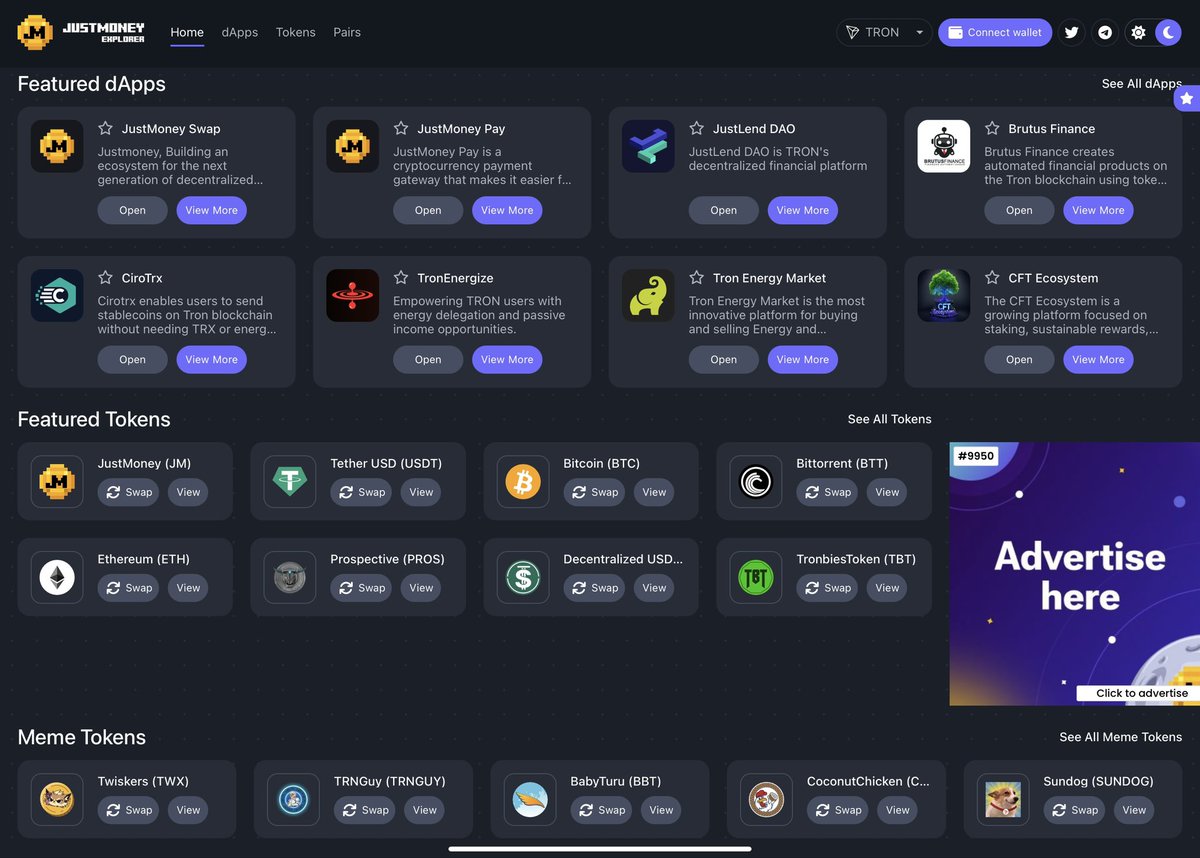
Task: Click the JustMoney Swap app icon
Action: point(57,146)
